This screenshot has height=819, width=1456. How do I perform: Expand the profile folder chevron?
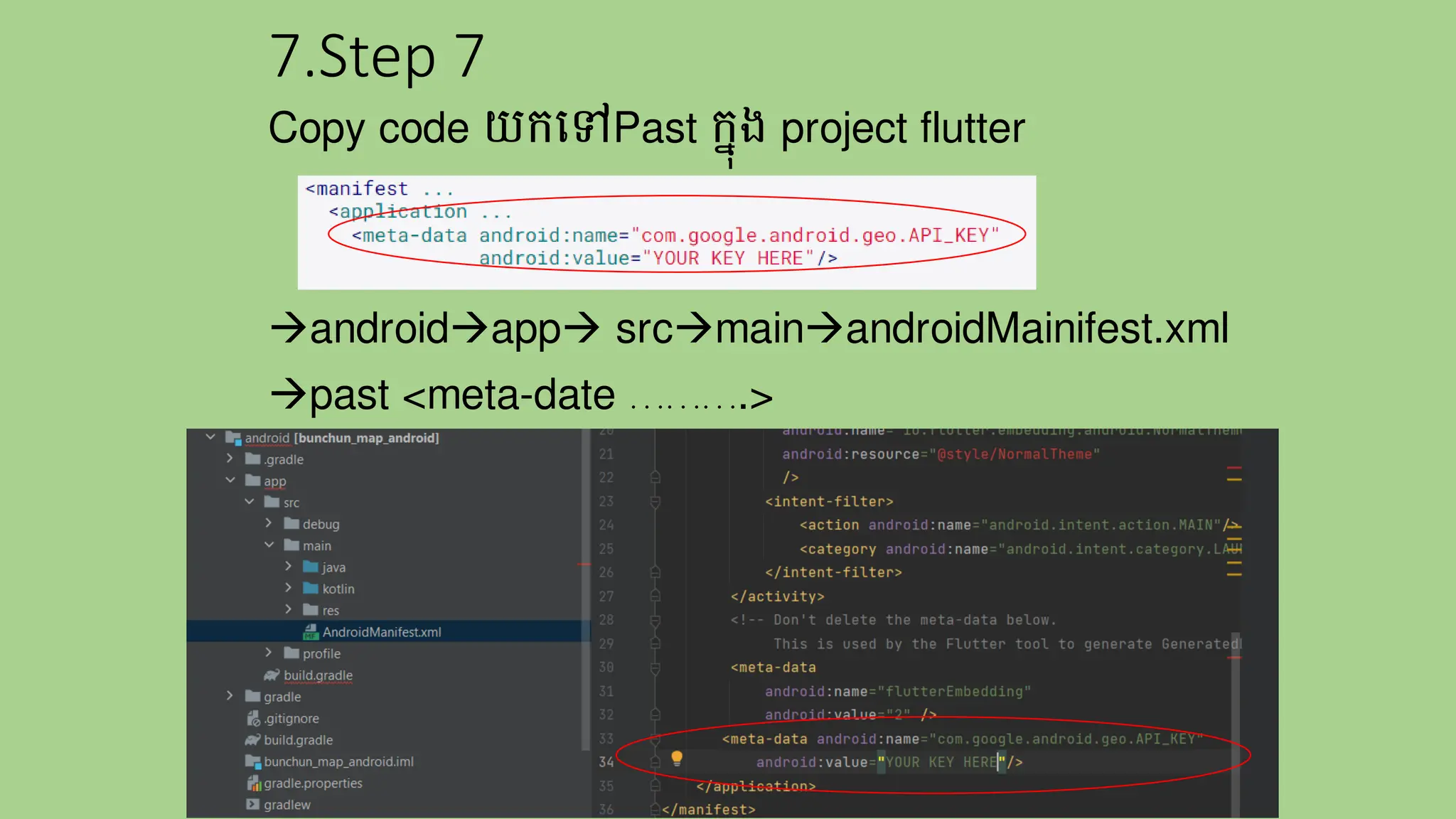269,652
